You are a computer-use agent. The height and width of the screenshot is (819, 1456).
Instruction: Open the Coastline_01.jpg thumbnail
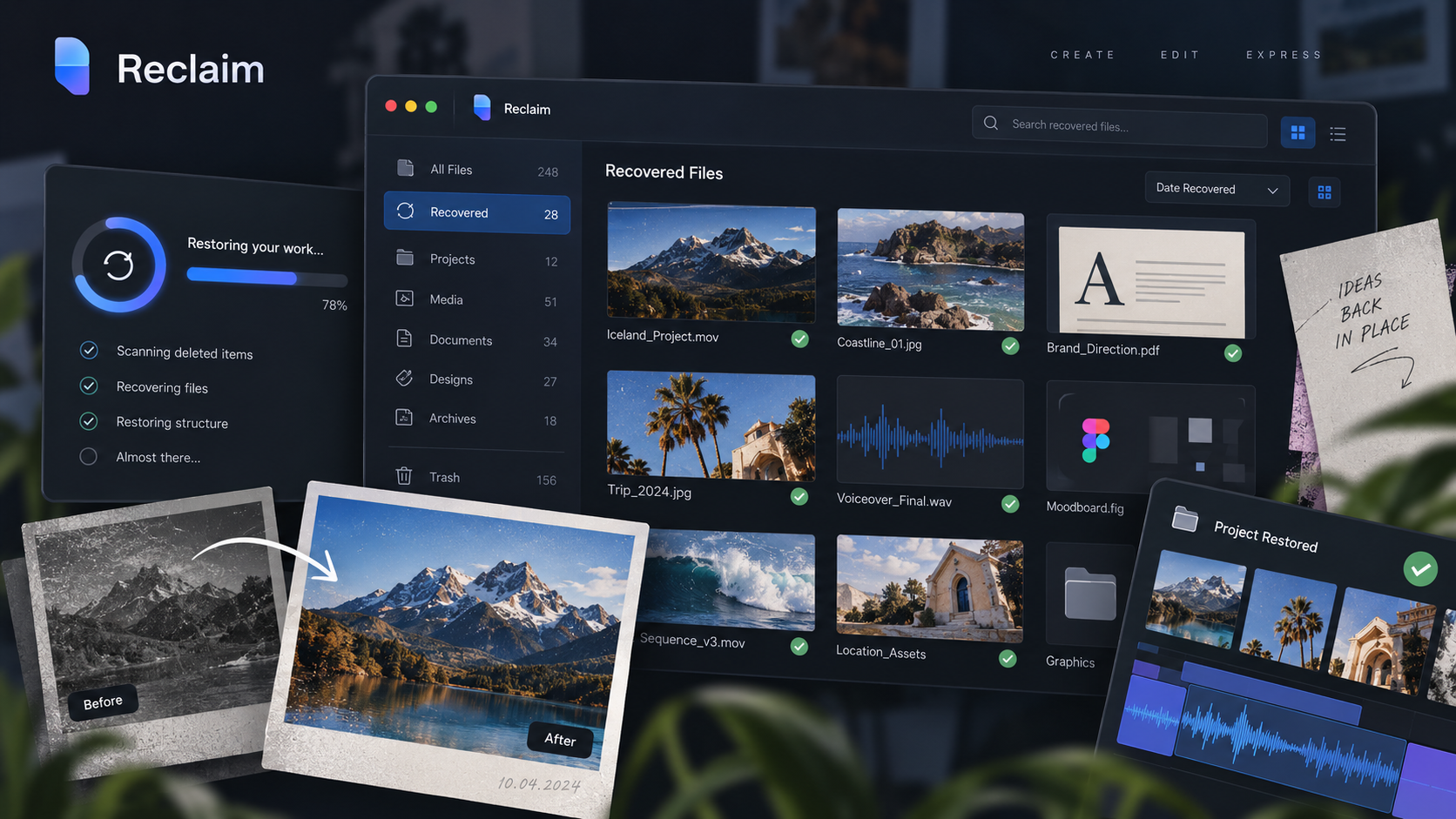pos(930,270)
